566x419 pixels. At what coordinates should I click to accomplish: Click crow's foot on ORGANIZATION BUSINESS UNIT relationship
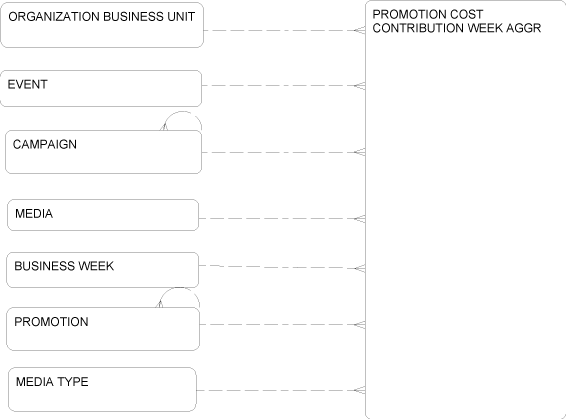pos(360,30)
